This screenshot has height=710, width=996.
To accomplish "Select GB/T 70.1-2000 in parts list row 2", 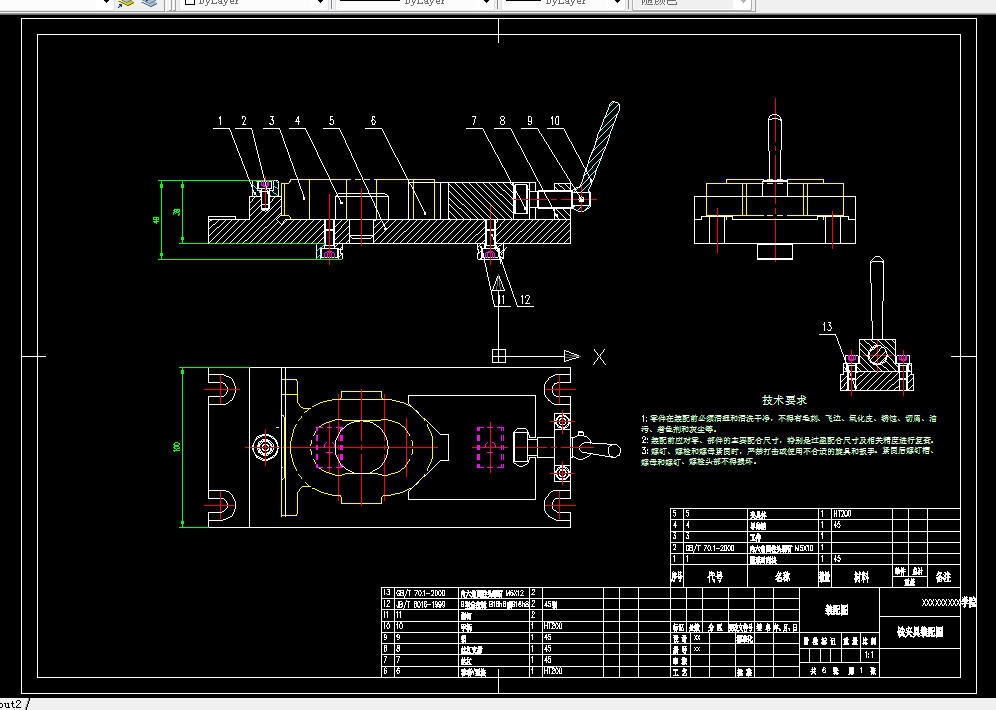I will [710, 547].
